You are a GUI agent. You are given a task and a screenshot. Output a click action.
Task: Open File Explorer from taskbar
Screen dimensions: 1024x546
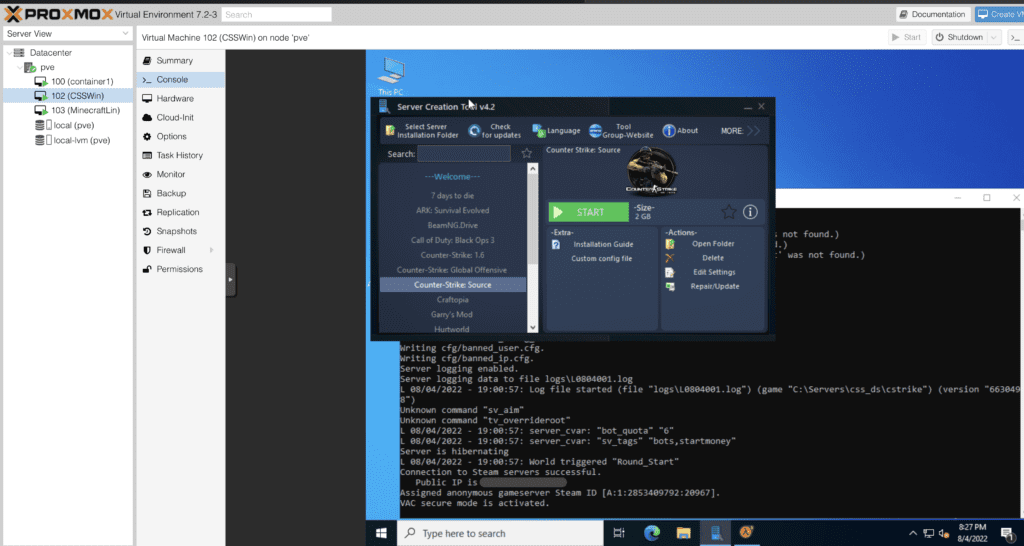coord(683,533)
